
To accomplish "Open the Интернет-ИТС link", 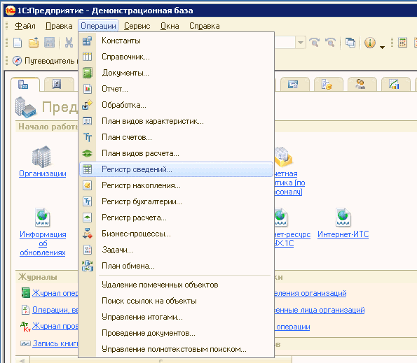I will click(343, 234).
